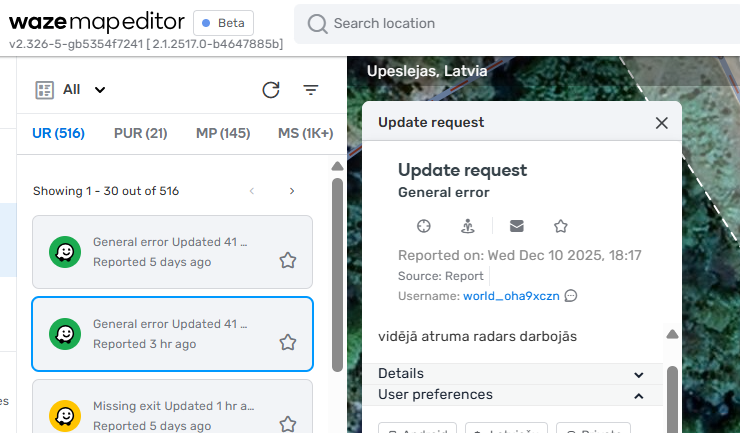Collapse the User preferences section

(x=639, y=395)
